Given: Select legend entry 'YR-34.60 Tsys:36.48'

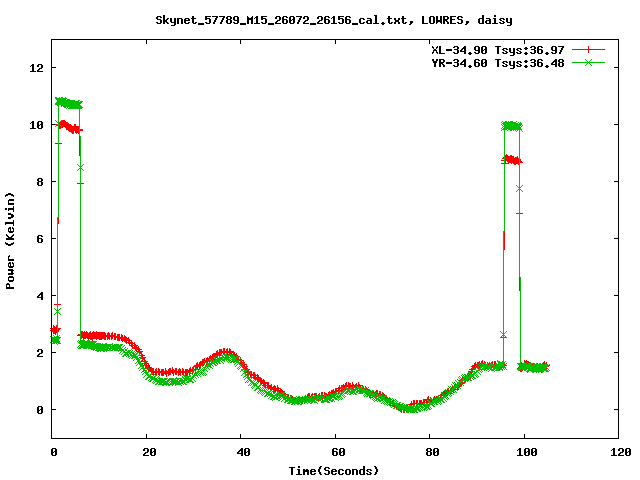Looking at the screenshot, I should (498, 63).
